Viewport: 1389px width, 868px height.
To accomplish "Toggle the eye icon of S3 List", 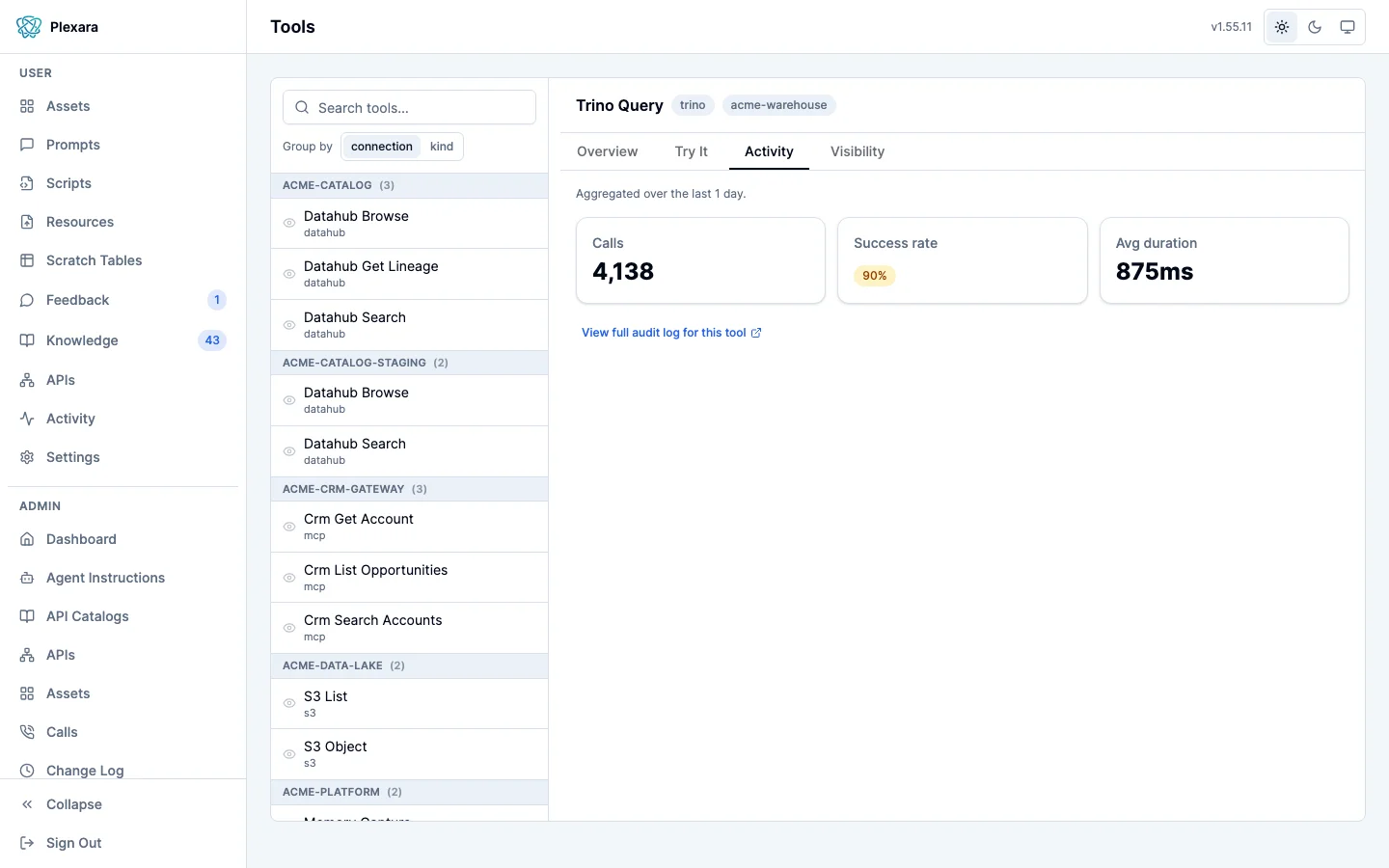I will pos(289,703).
